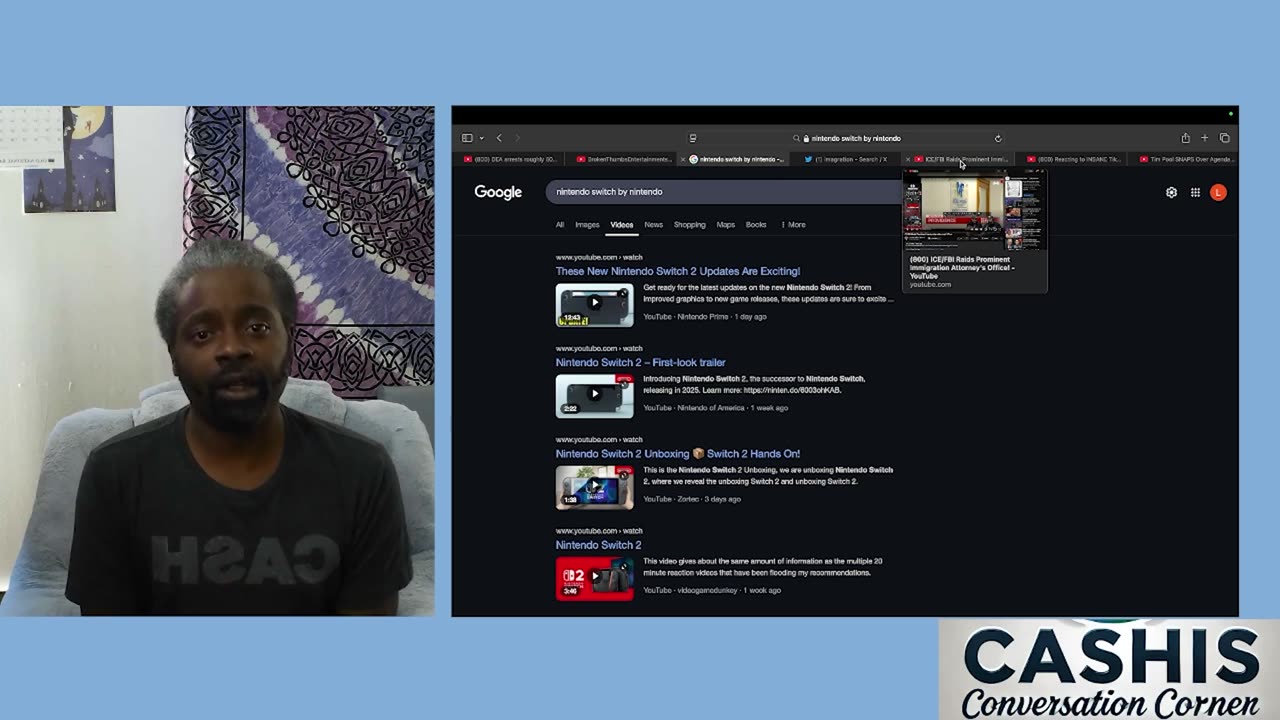
Task: Open the Google apps grid
Action: (x=1195, y=192)
